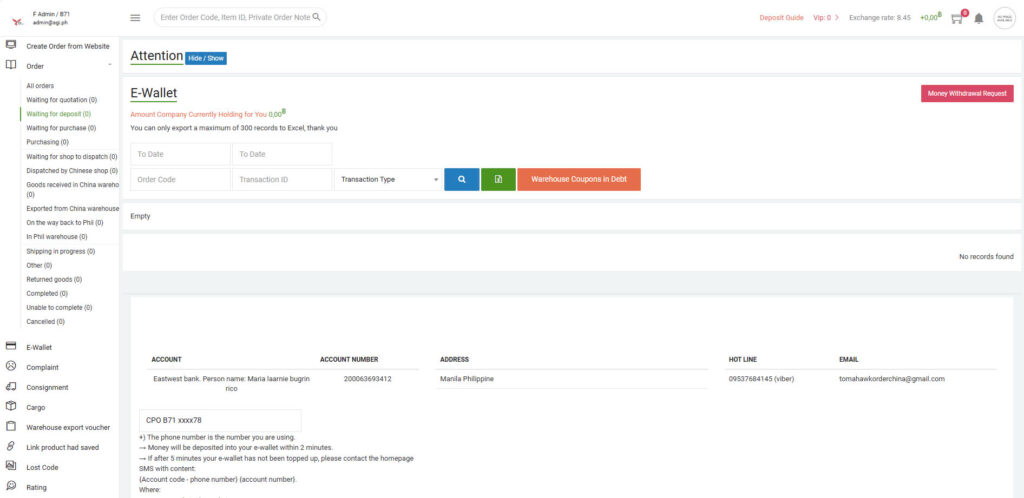Click the Transaction ID input field
Viewport: 1024px width, 498px height.
coord(281,179)
